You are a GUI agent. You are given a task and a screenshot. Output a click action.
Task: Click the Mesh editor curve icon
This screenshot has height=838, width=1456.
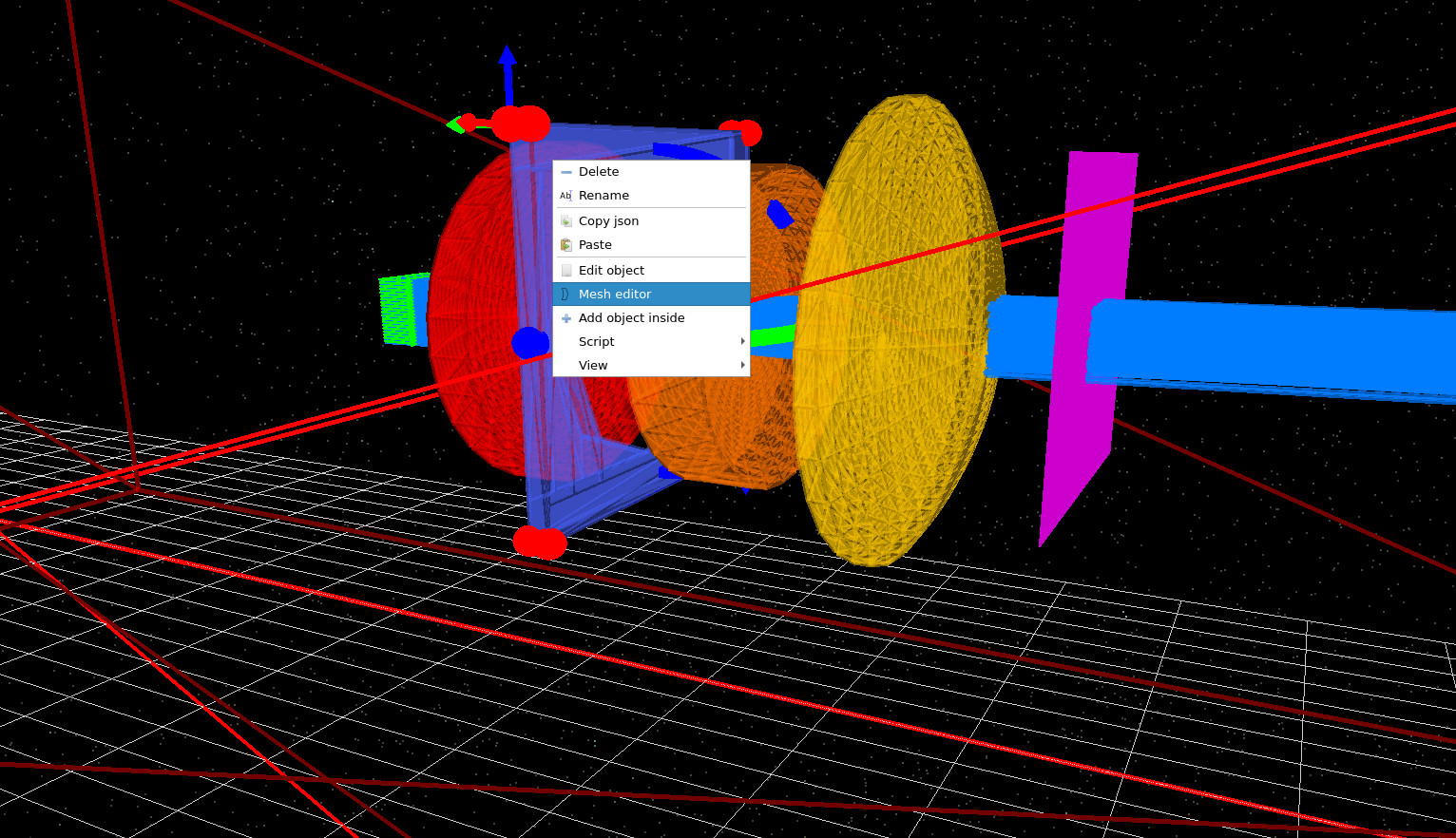click(x=566, y=294)
